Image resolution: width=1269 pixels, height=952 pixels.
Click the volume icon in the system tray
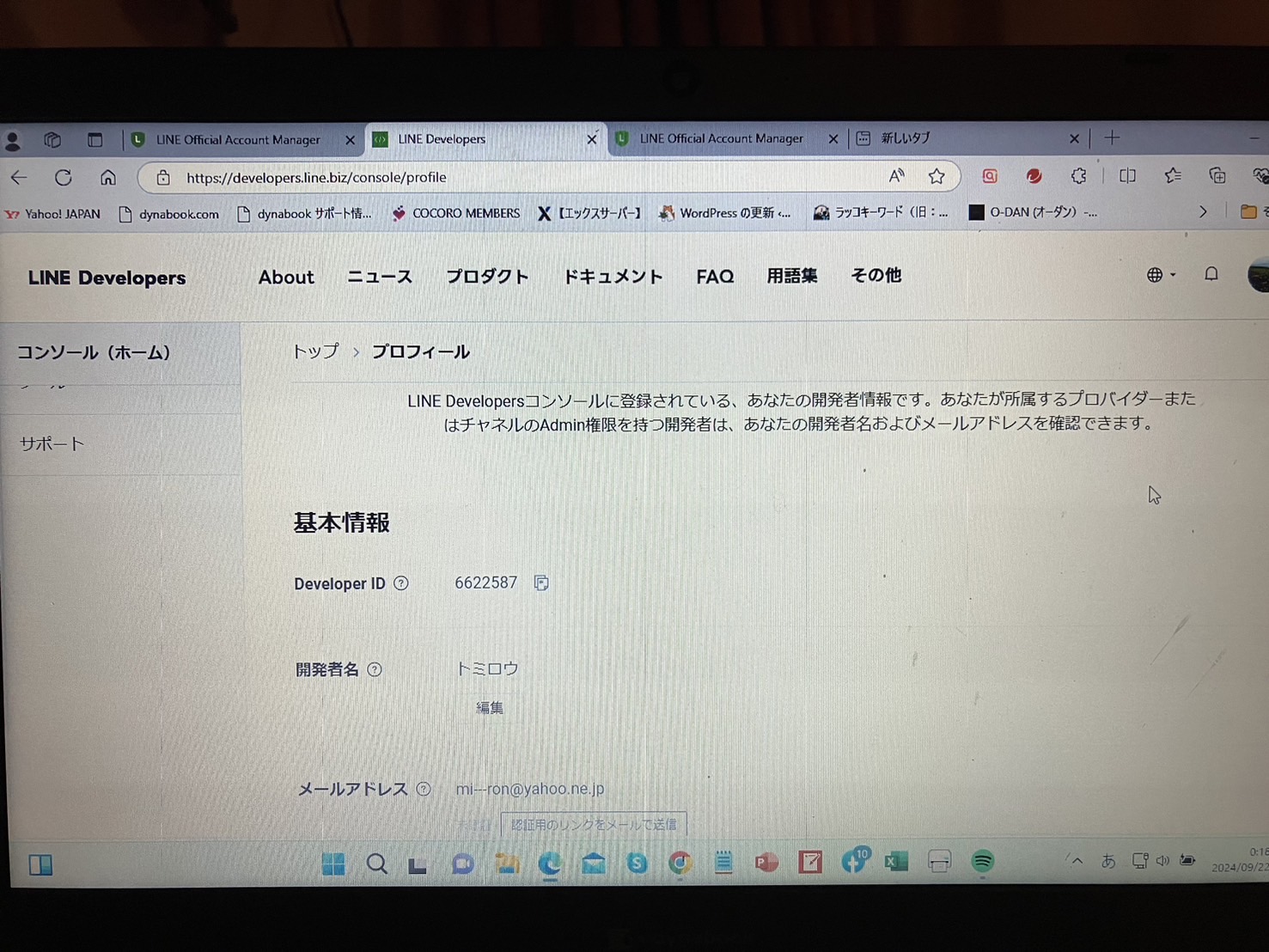click(x=1162, y=860)
